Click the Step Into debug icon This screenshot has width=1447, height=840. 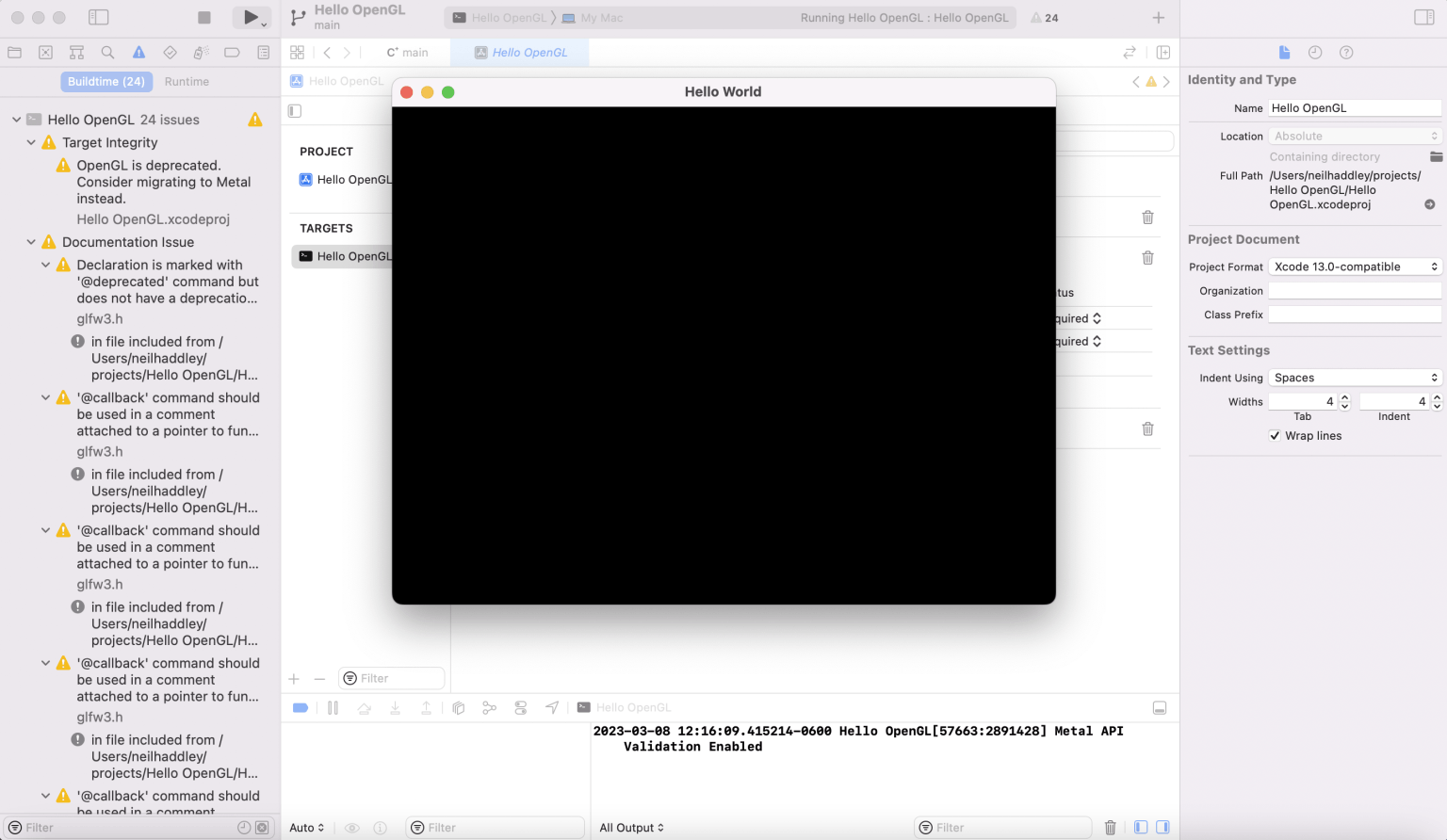396,708
